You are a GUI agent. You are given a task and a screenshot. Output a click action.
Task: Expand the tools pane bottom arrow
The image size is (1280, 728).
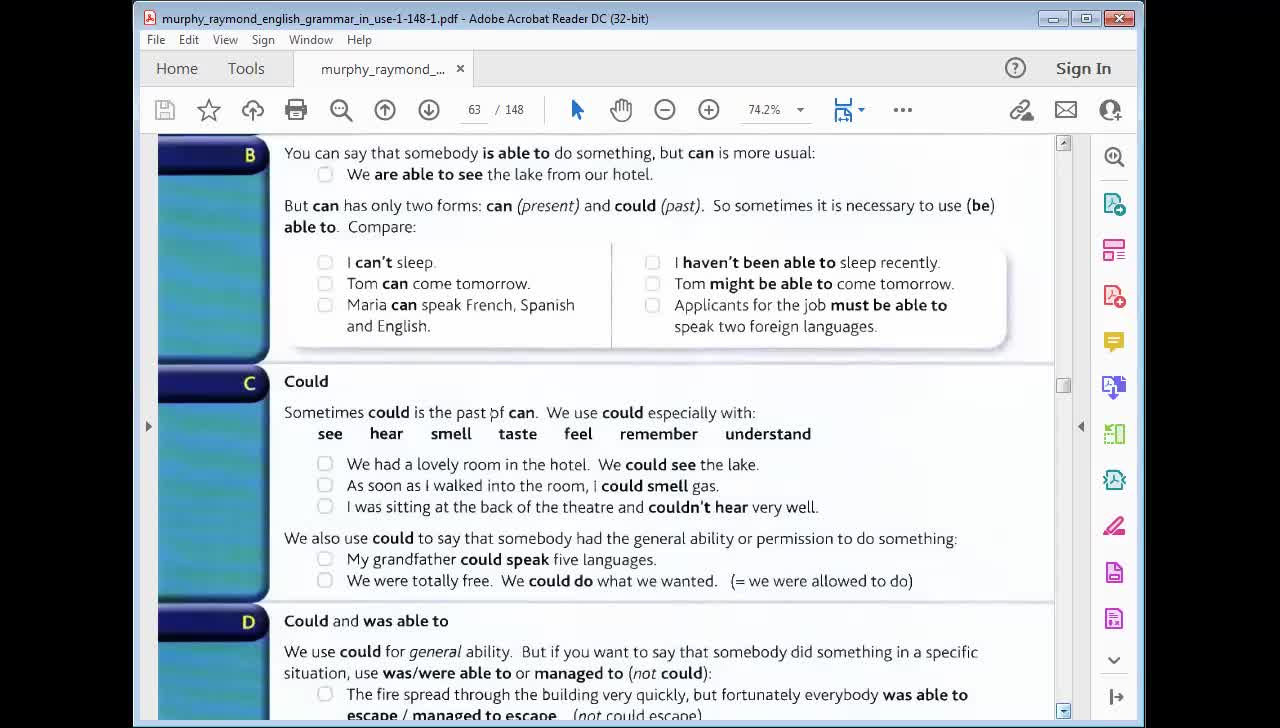[x=1116, y=697]
